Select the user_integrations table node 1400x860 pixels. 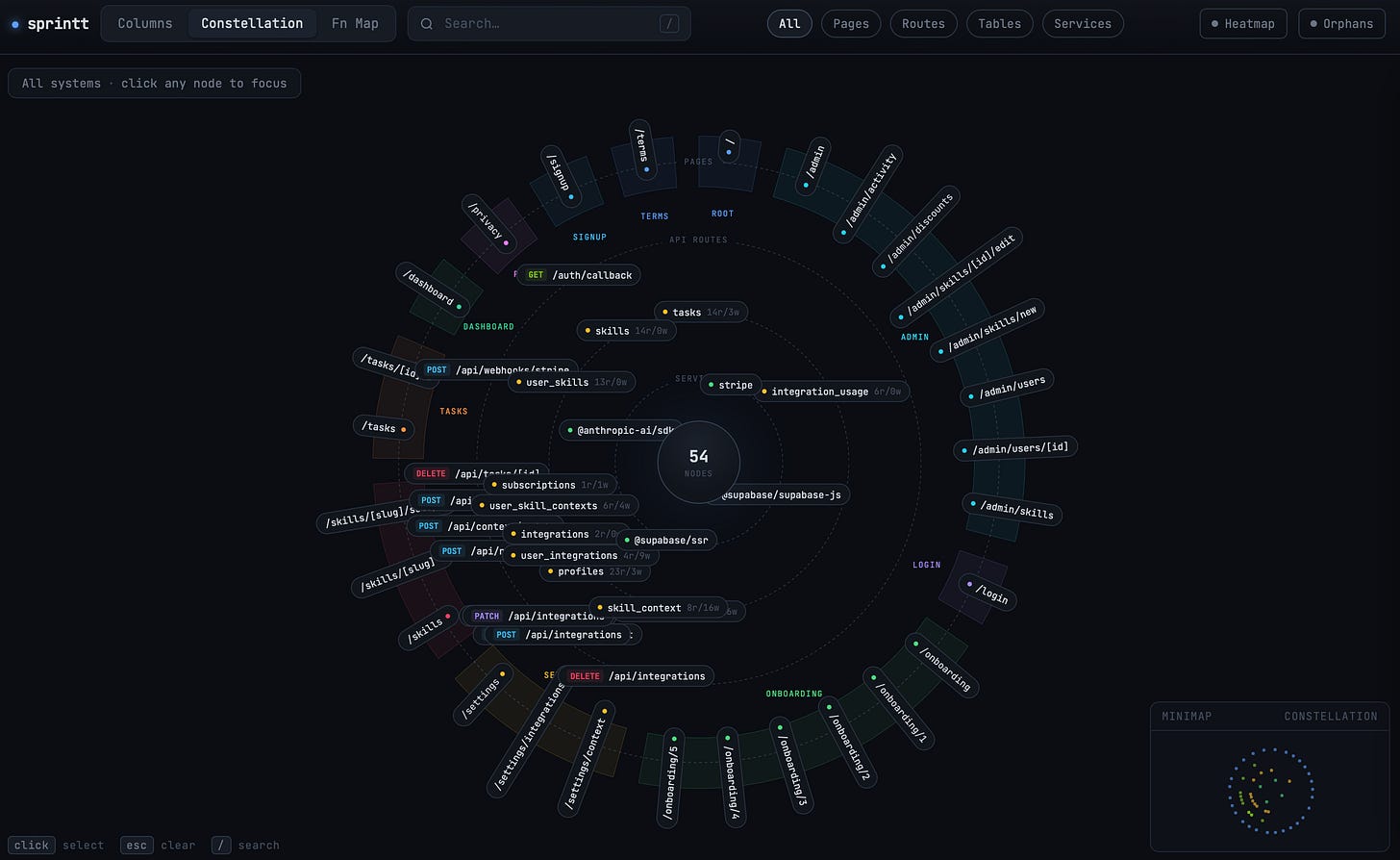(x=581, y=555)
